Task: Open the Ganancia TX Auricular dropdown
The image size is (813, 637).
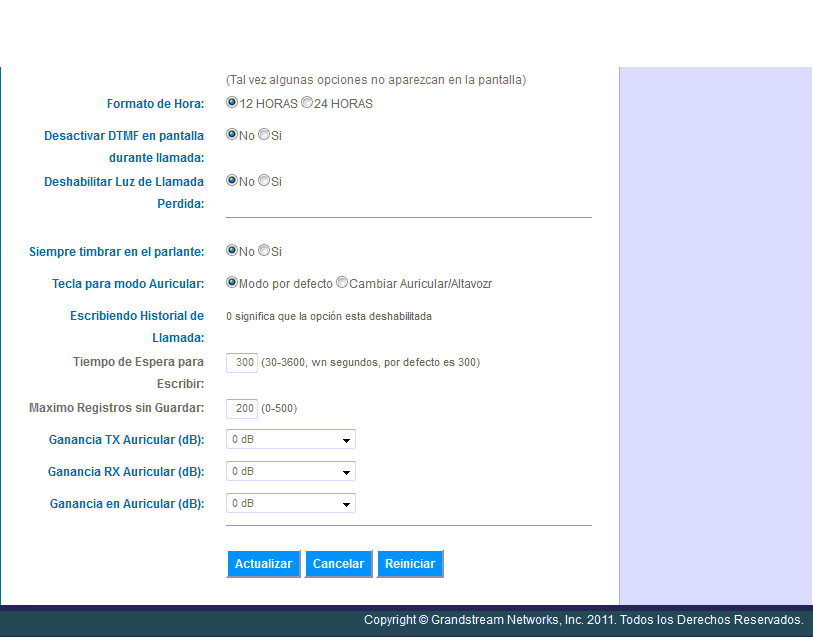Action: tap(291, 439)
